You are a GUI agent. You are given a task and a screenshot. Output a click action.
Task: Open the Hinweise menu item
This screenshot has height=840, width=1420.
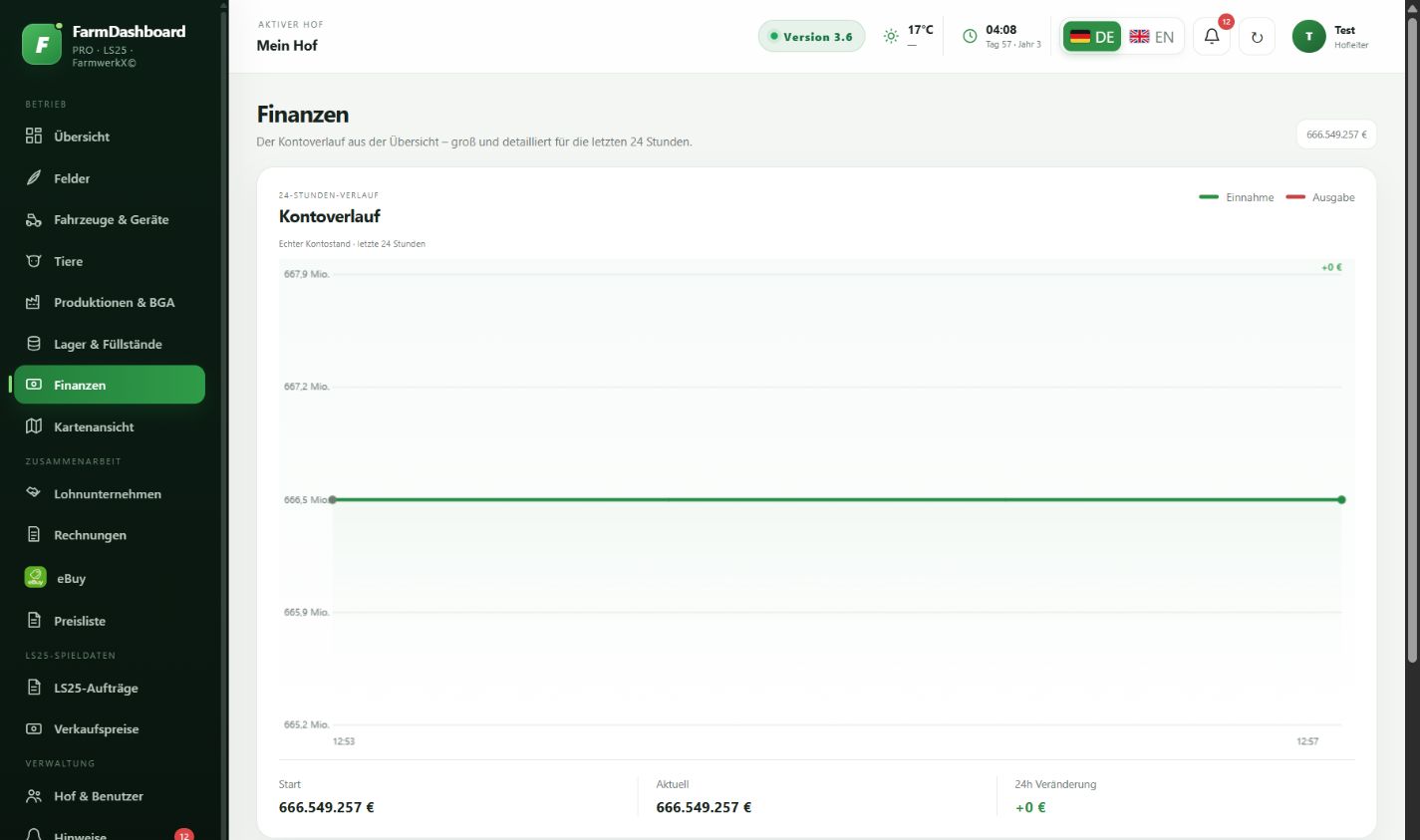tap(110, 833)
